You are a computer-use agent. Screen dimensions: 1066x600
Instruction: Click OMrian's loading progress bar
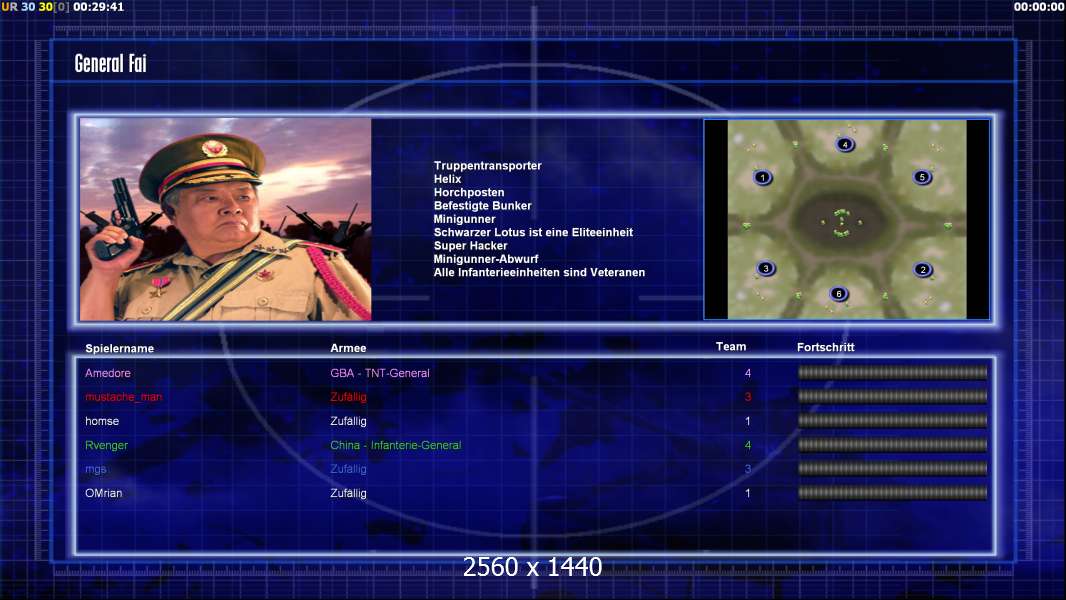(x=892, y=493)
